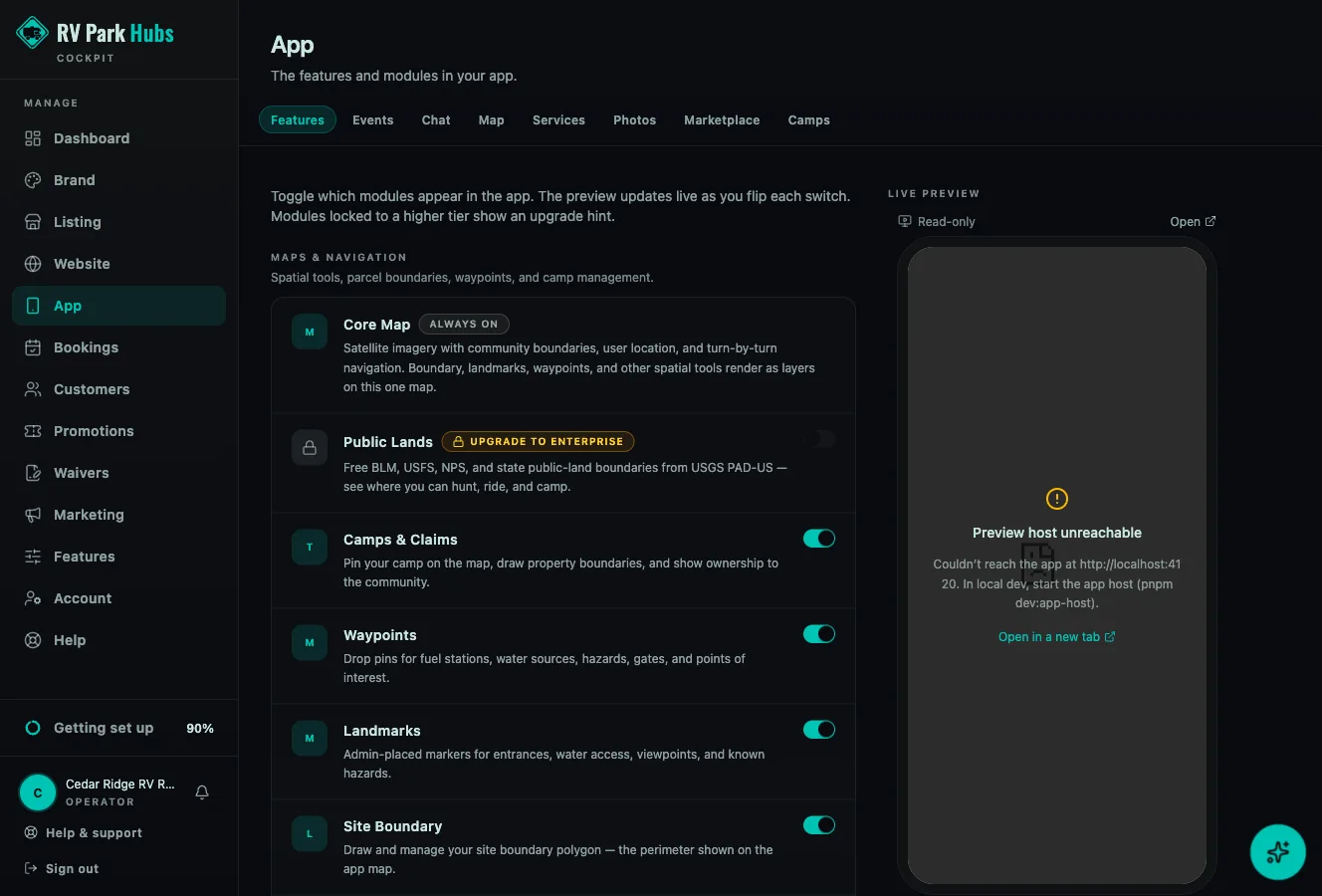Click the Waypoints module title
Viewport: 1322px width, 896px height.
[380, 635]
